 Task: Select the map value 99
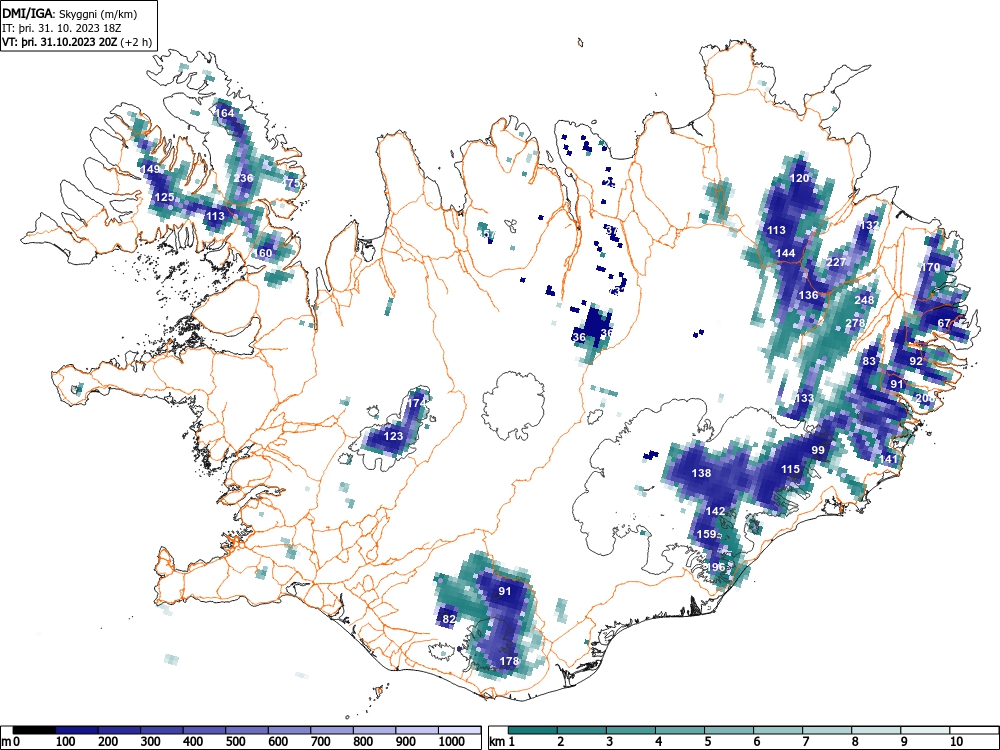click(x=818, y=450)
